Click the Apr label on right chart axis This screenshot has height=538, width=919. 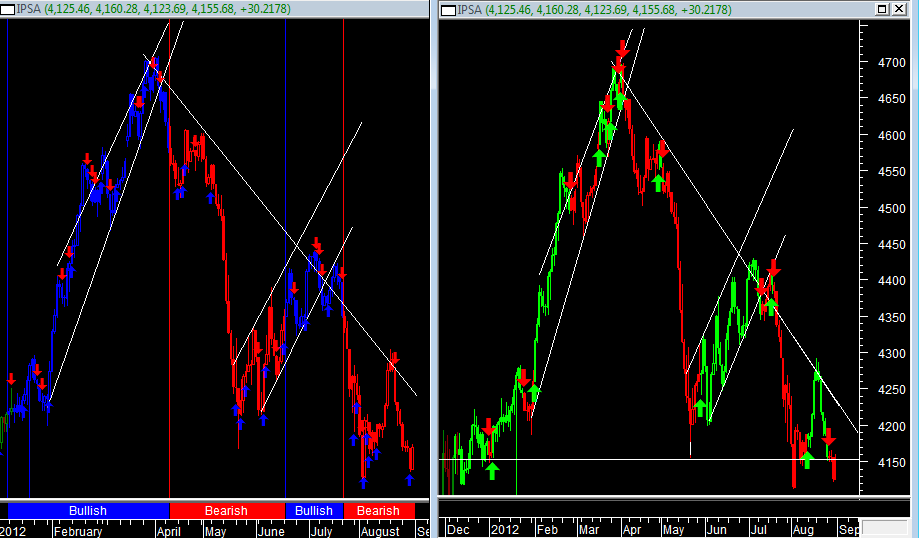pos(632,530)
